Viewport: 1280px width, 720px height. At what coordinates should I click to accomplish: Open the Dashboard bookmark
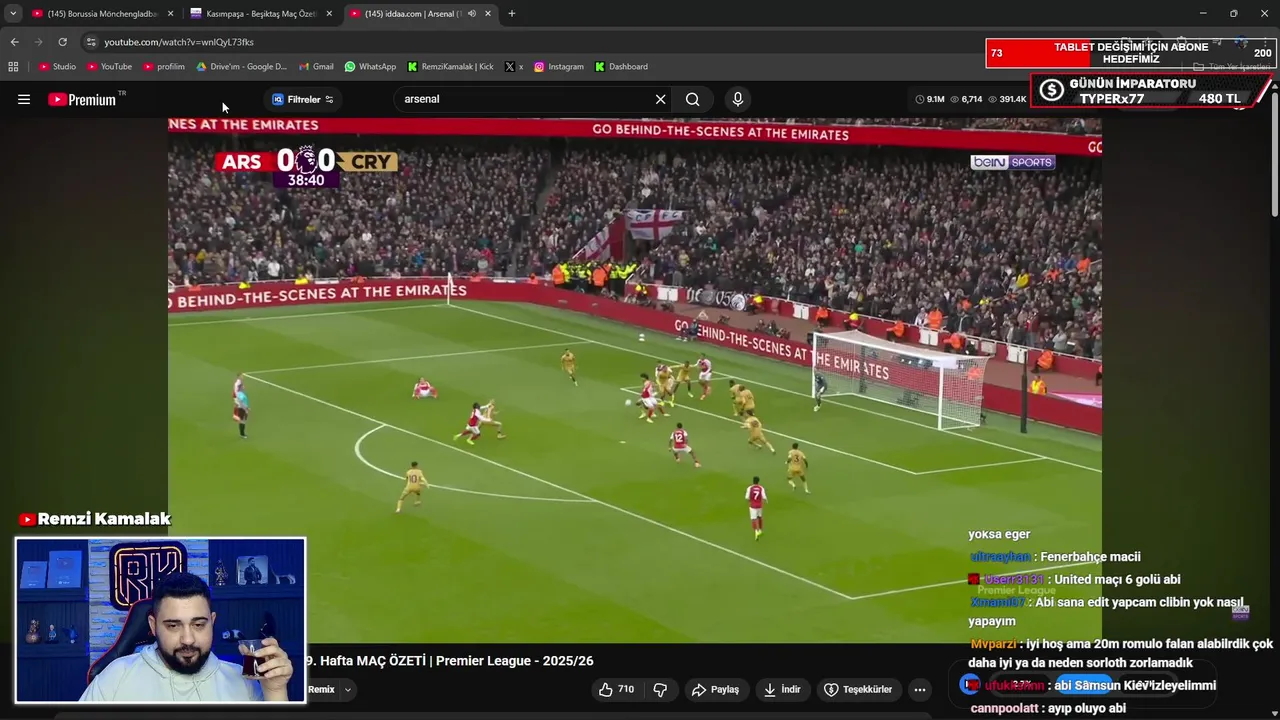click(x=621, y=67)
